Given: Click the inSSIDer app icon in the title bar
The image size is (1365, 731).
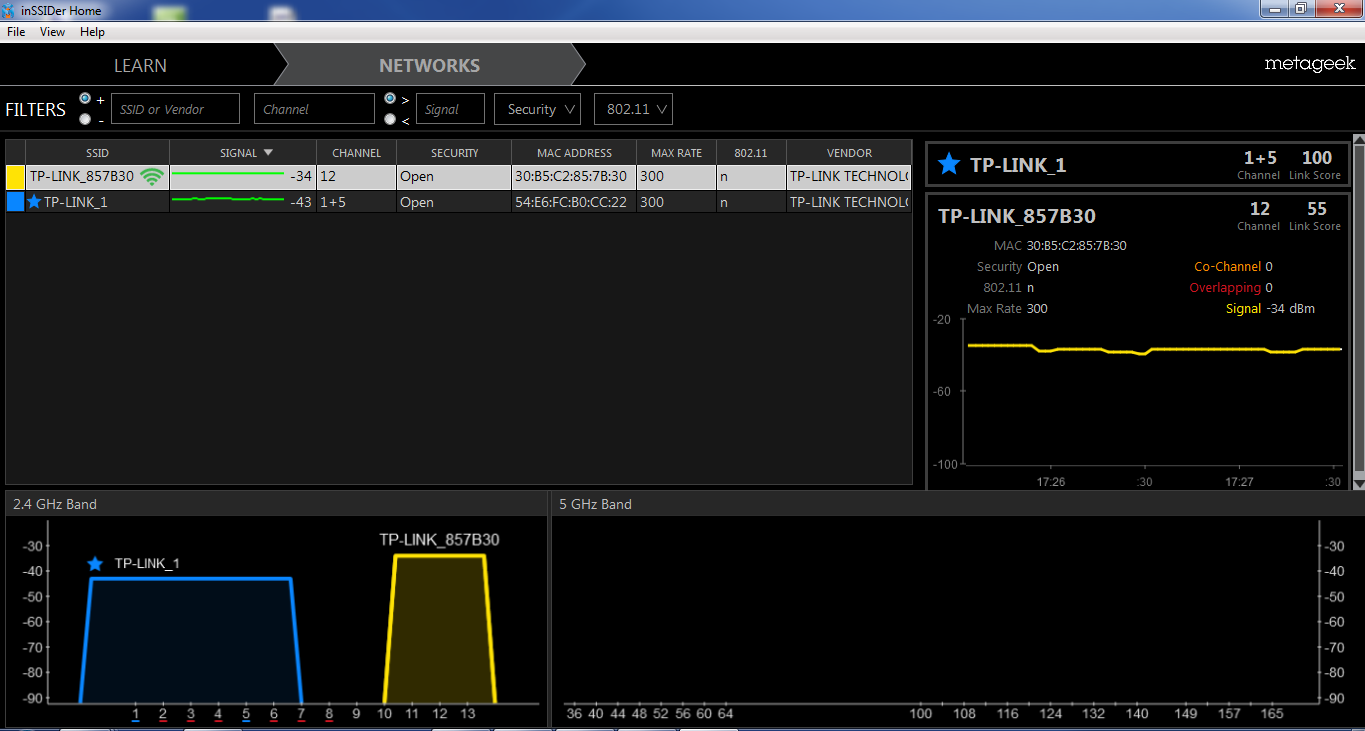Looking at the screenshot, I should pyautogui.click(x=9, y=10).
